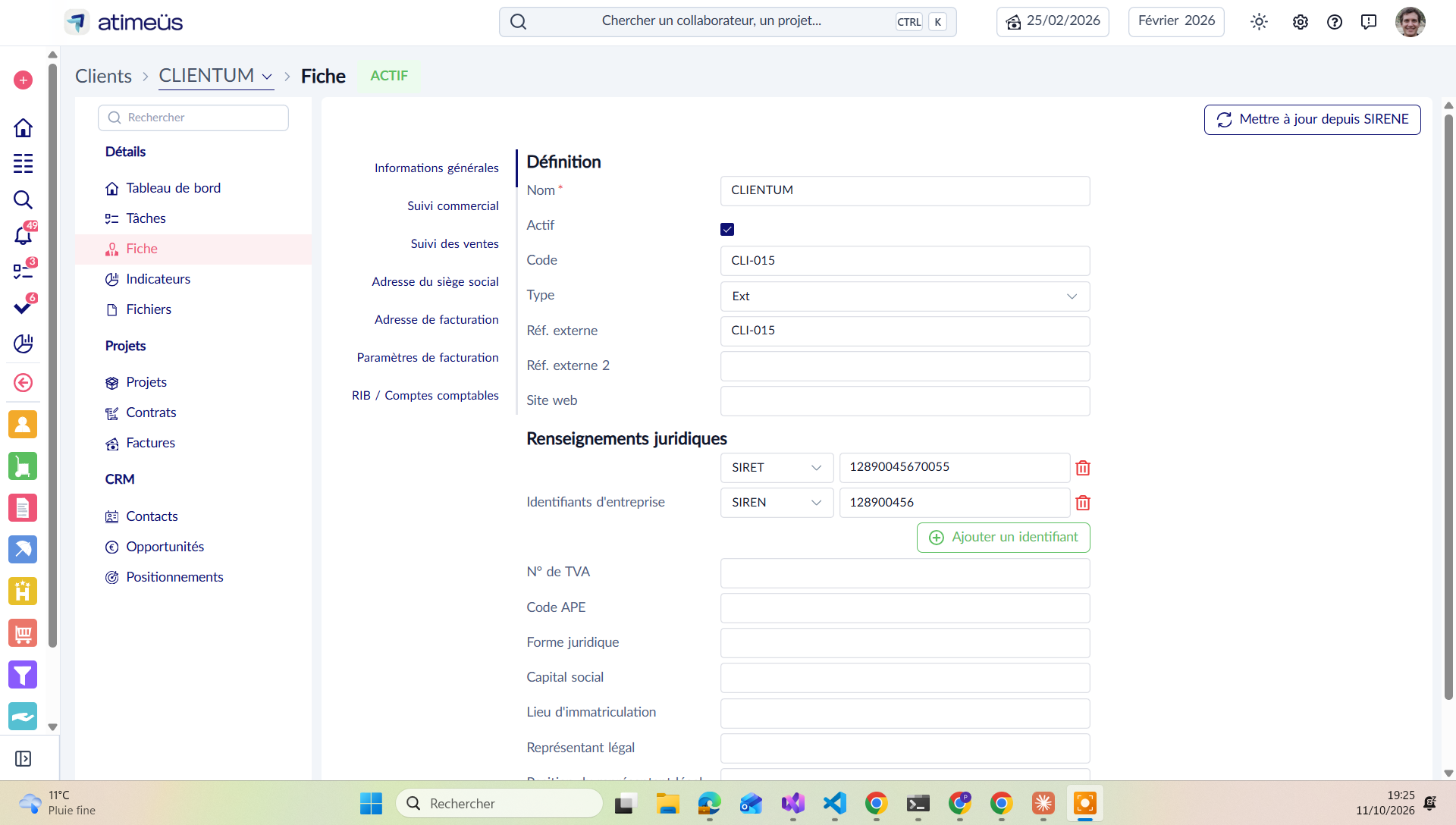The height and width of the screenshot is (825, 1456).
Task: Open the Février 2026 period selector
Action: pos(1176,21)
